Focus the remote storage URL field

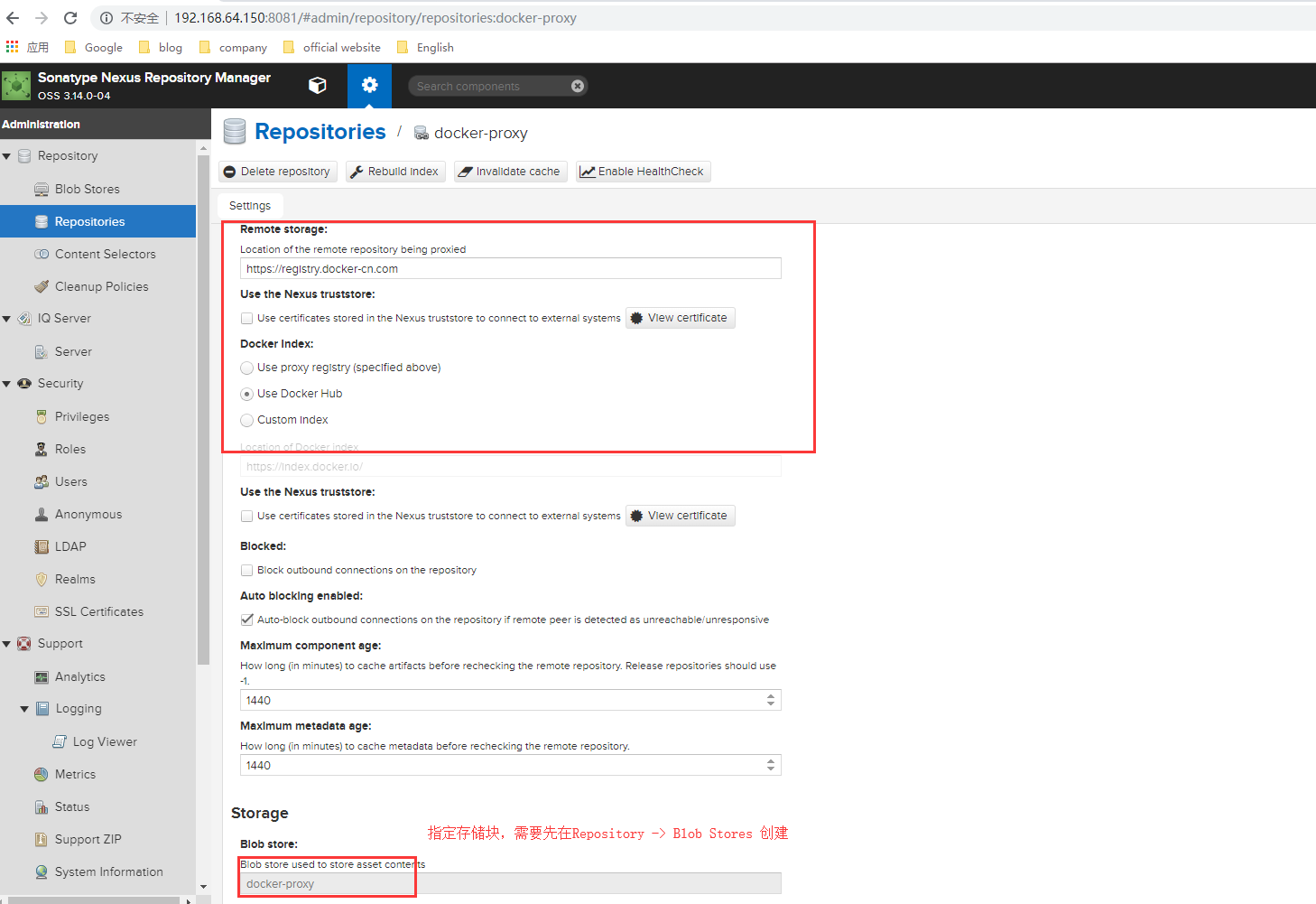pyautogui.click(x=511, y=268)
